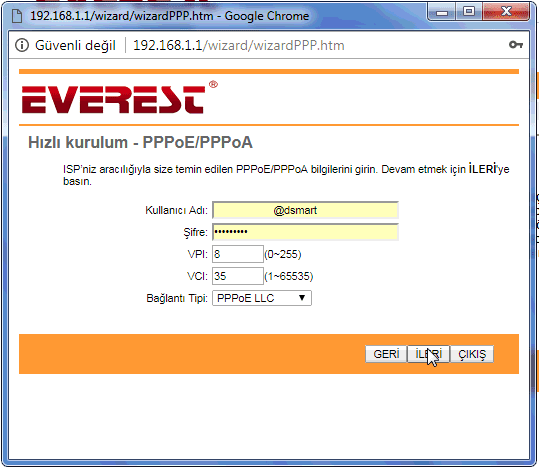
Task: Click into the VCI value field
Action: [238, 276]
